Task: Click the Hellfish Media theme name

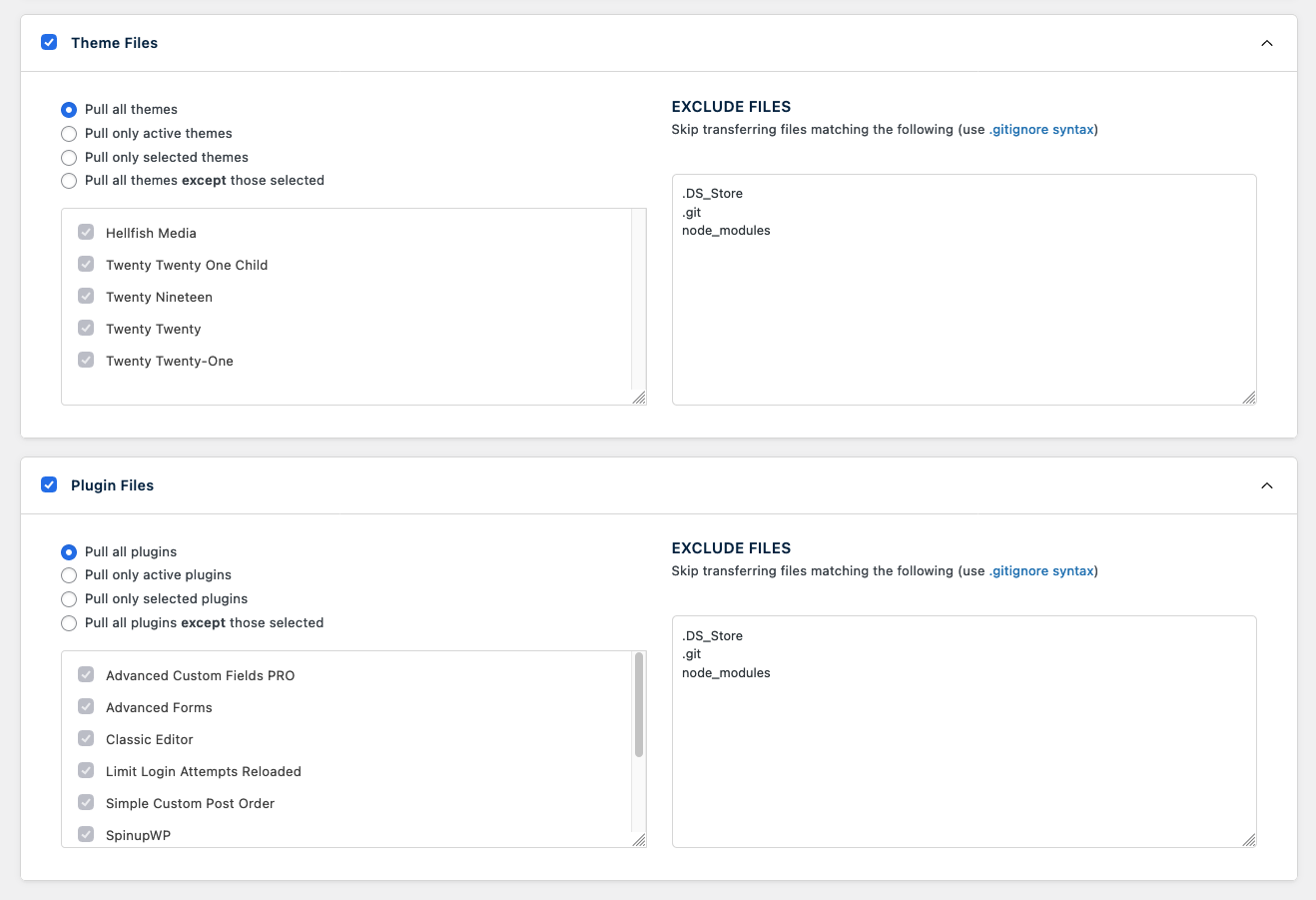Action: click(151, 234)
